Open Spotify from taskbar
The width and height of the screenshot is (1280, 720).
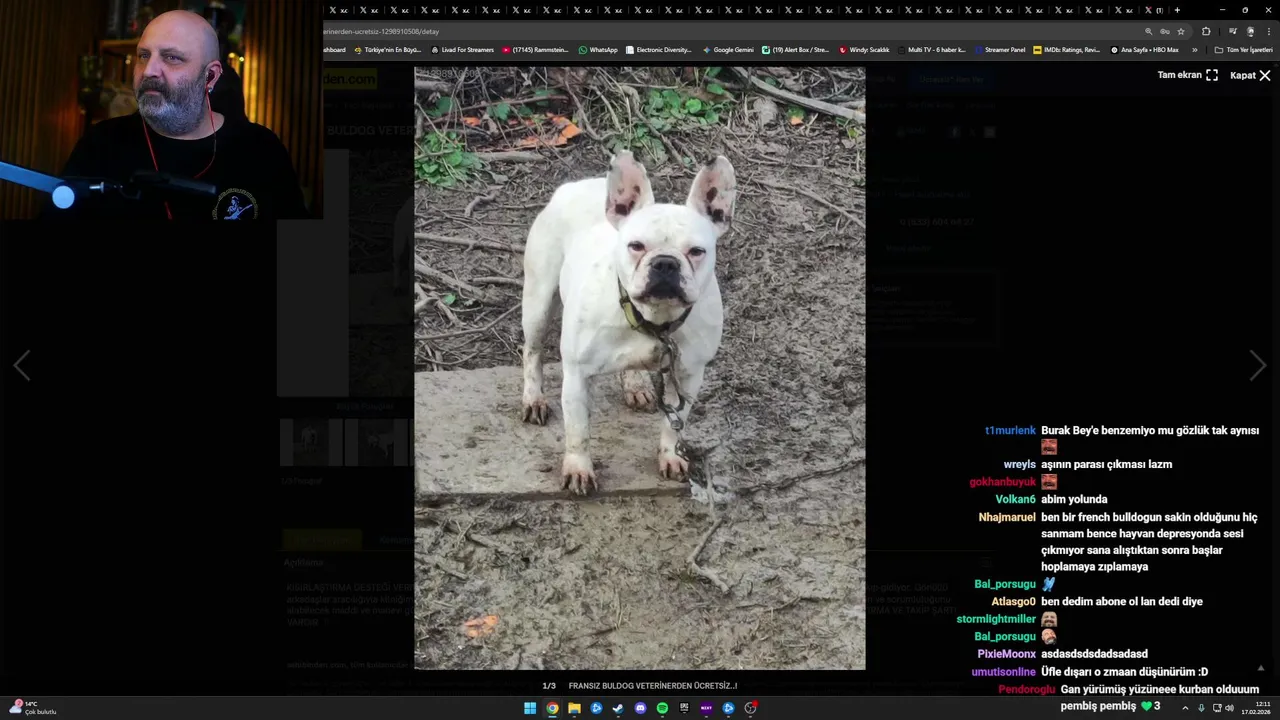point(662,708)
